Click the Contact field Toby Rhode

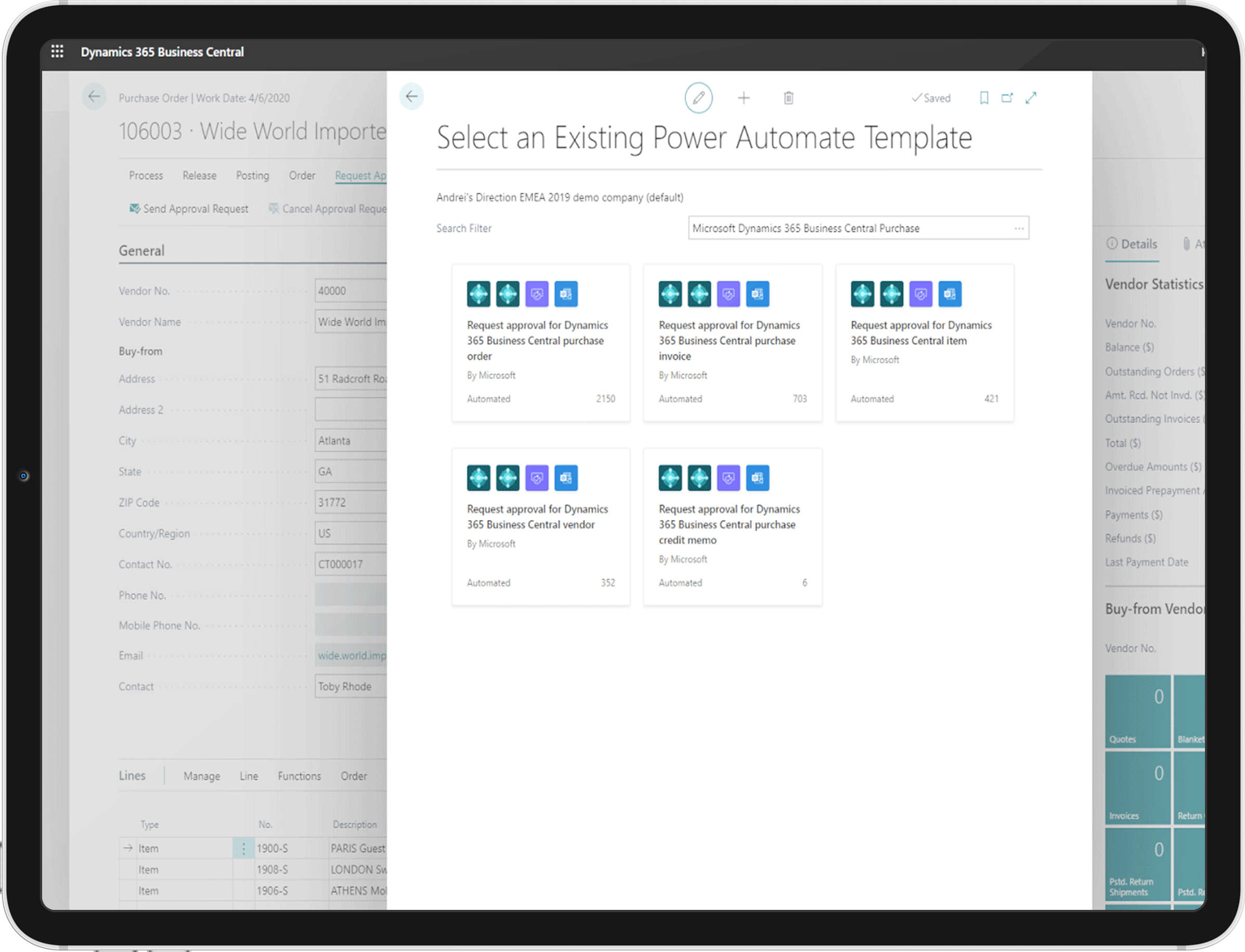351,686
